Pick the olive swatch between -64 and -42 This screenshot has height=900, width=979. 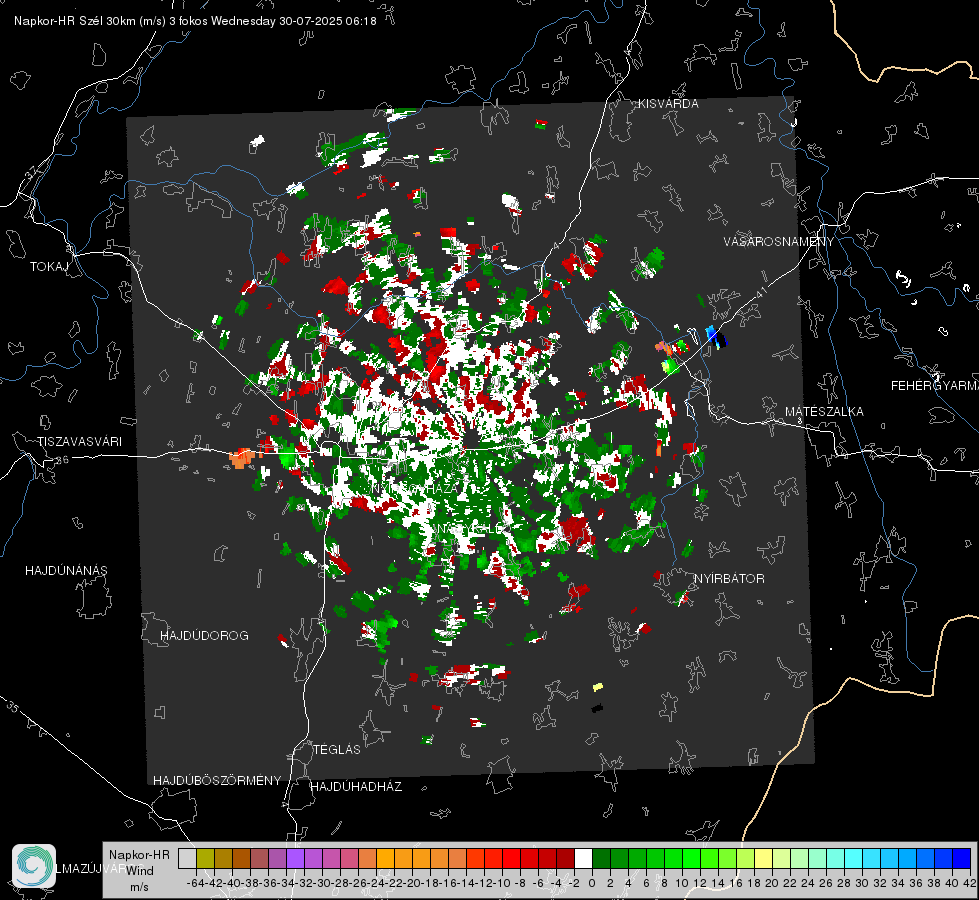click(205, 858)
